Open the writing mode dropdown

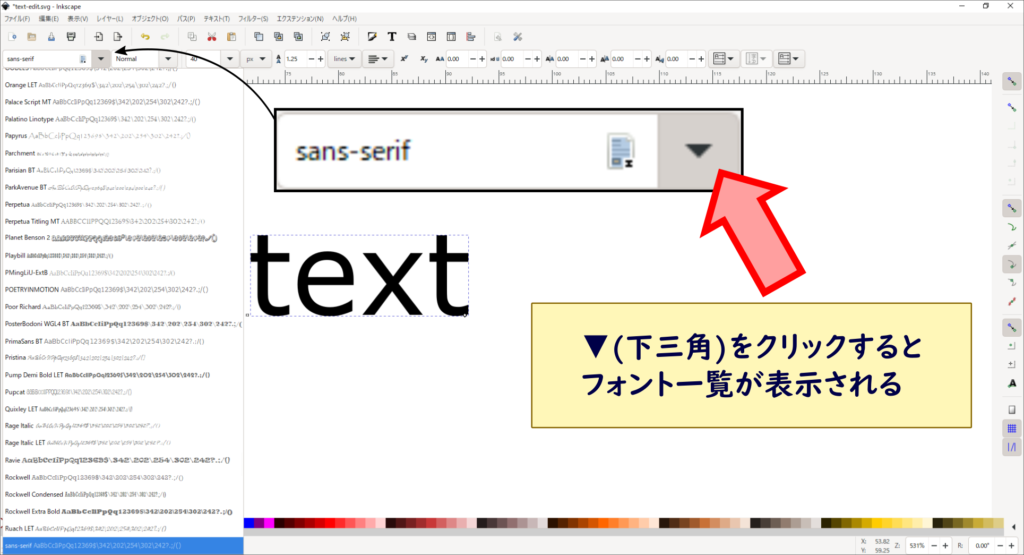(723, 59)
